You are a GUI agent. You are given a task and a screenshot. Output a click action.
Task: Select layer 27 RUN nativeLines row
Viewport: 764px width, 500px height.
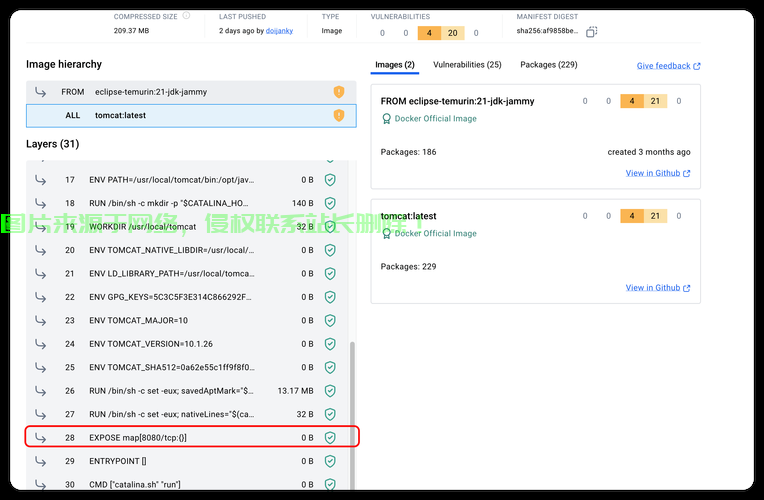(x=188, y=414)
